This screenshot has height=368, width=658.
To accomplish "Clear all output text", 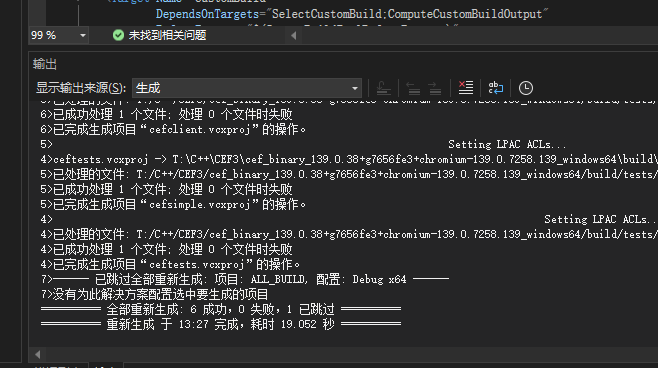I will pyautogui.click(x=465, y=88).
